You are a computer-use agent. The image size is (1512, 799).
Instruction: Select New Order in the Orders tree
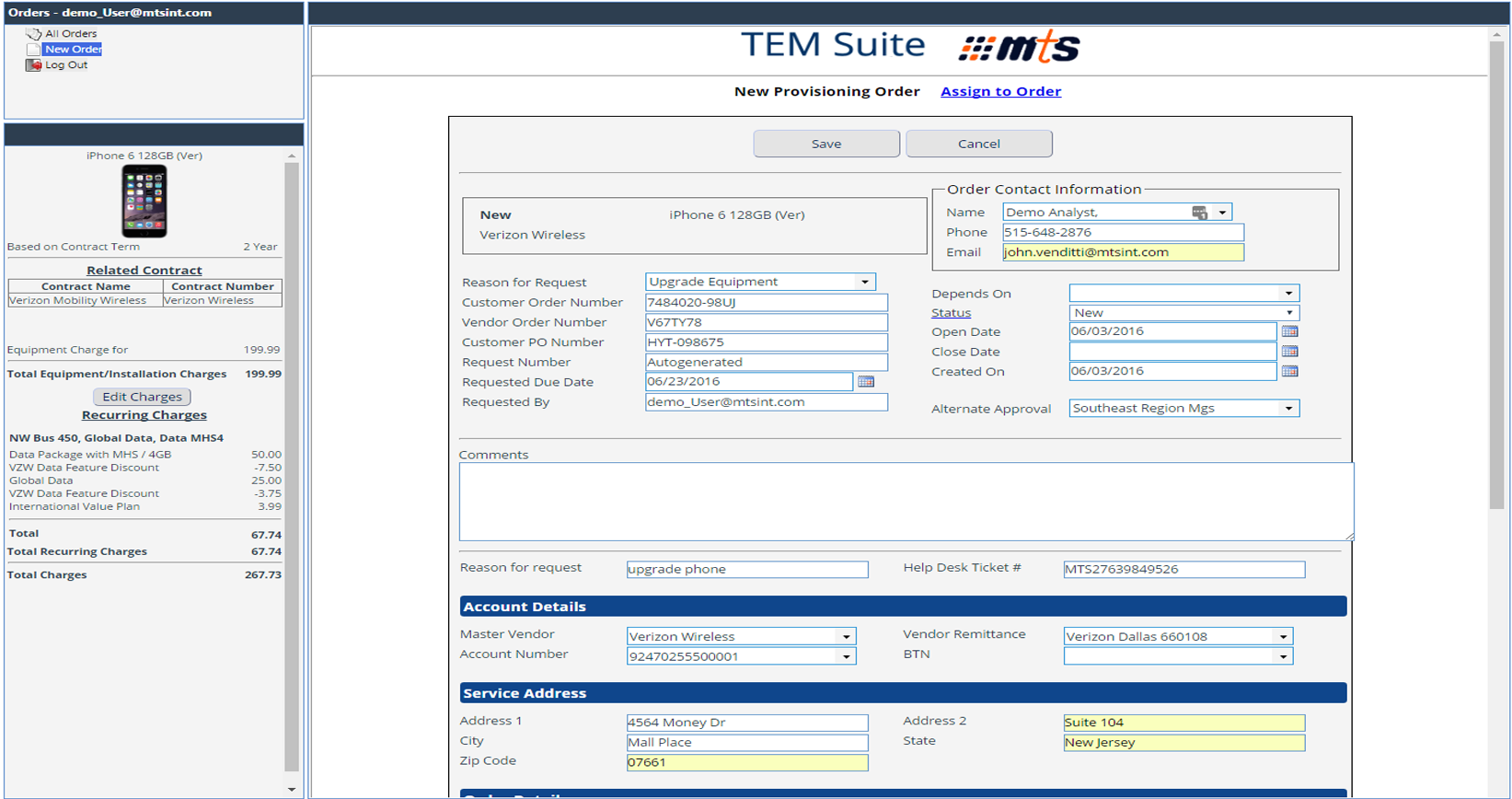pos(73,50)
